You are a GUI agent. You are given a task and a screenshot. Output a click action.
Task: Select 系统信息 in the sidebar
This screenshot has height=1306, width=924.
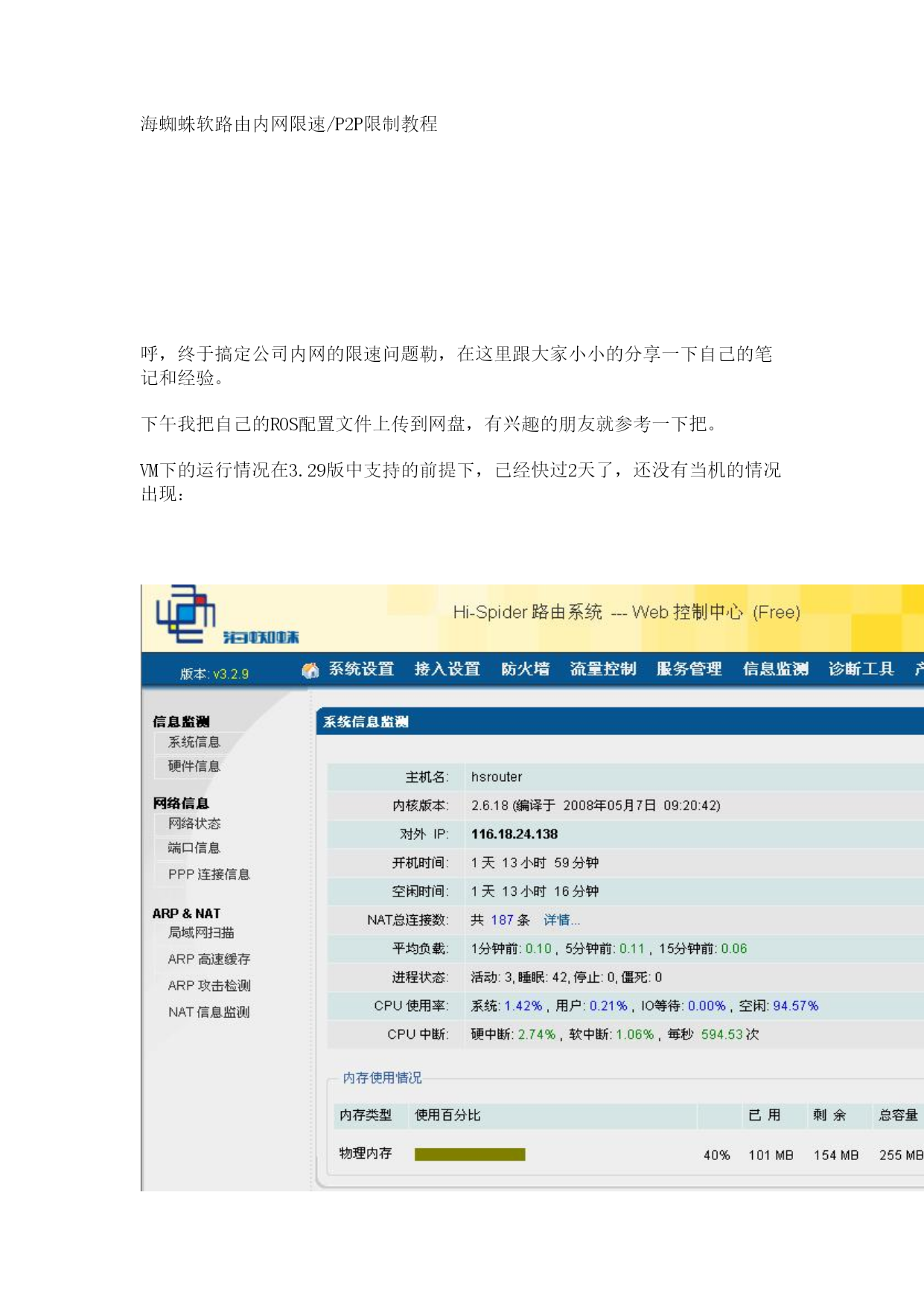[x=194, y=742]
